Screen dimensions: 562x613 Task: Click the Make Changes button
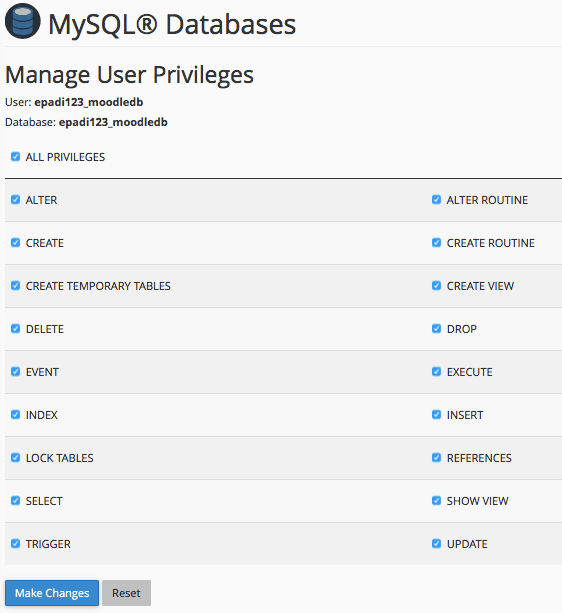tap(52, 593)
